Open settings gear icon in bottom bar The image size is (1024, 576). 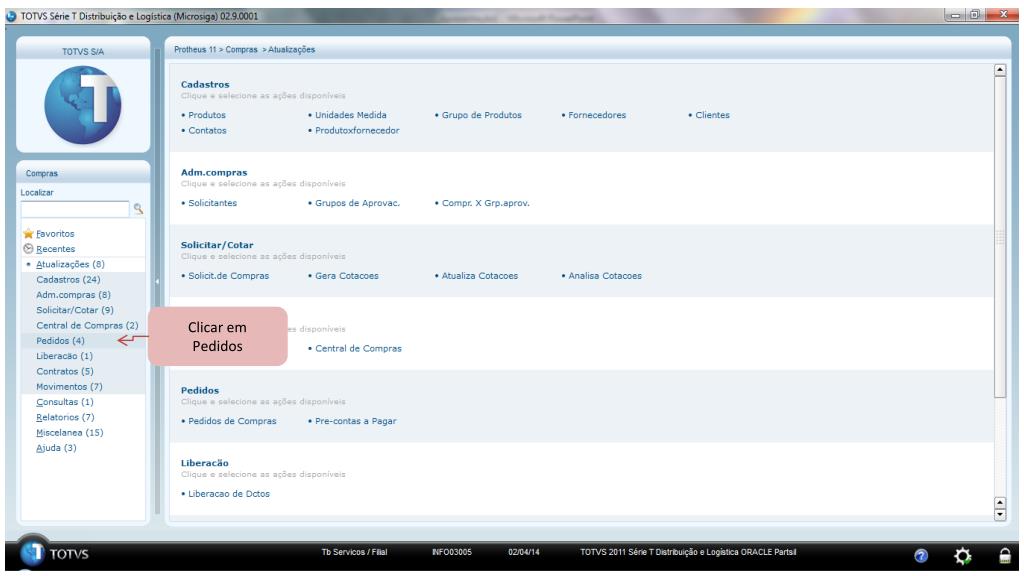pos(963,556)
